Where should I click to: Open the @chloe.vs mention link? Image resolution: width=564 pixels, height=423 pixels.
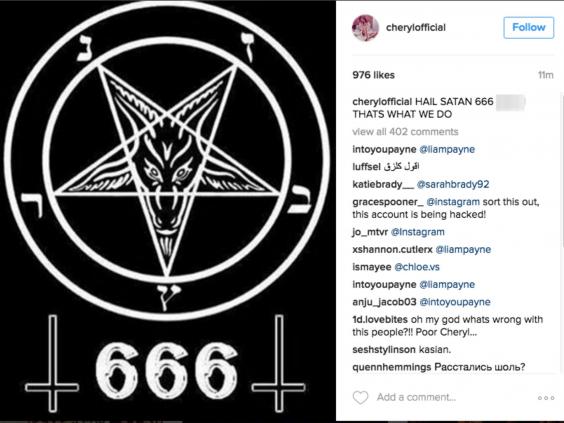(x=417, y=267)
